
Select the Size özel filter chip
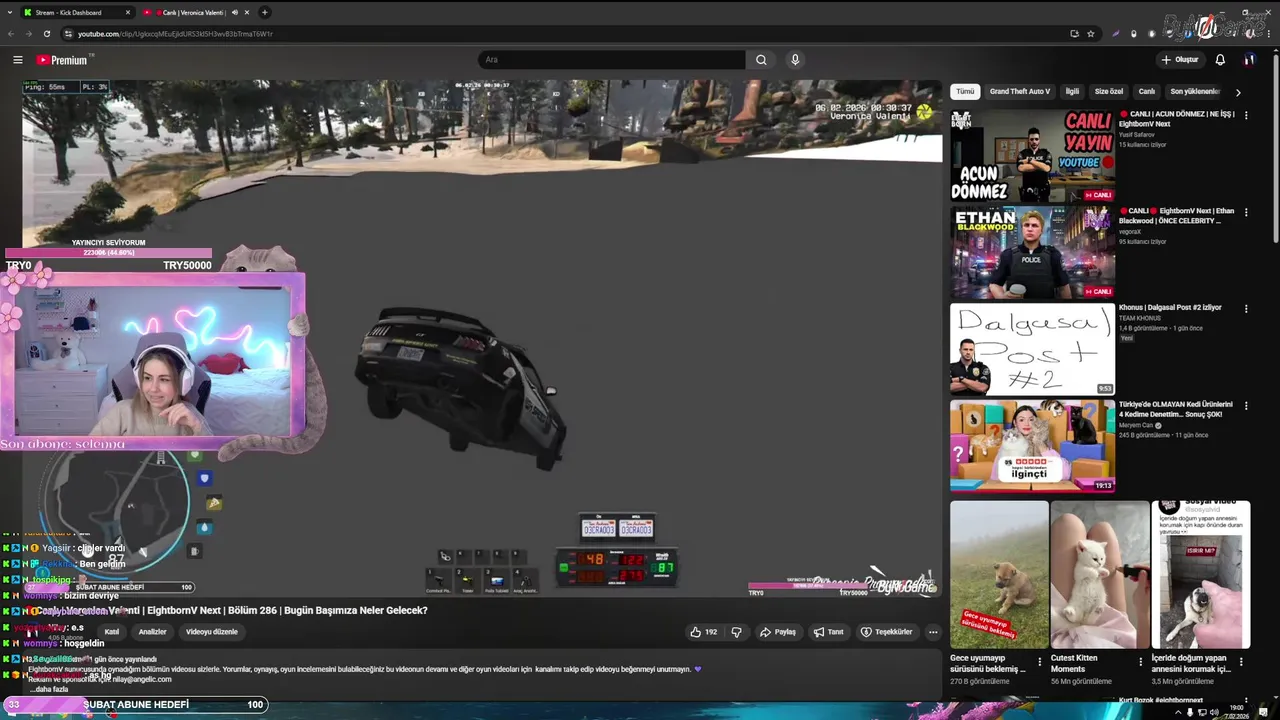click(1109, 91)
